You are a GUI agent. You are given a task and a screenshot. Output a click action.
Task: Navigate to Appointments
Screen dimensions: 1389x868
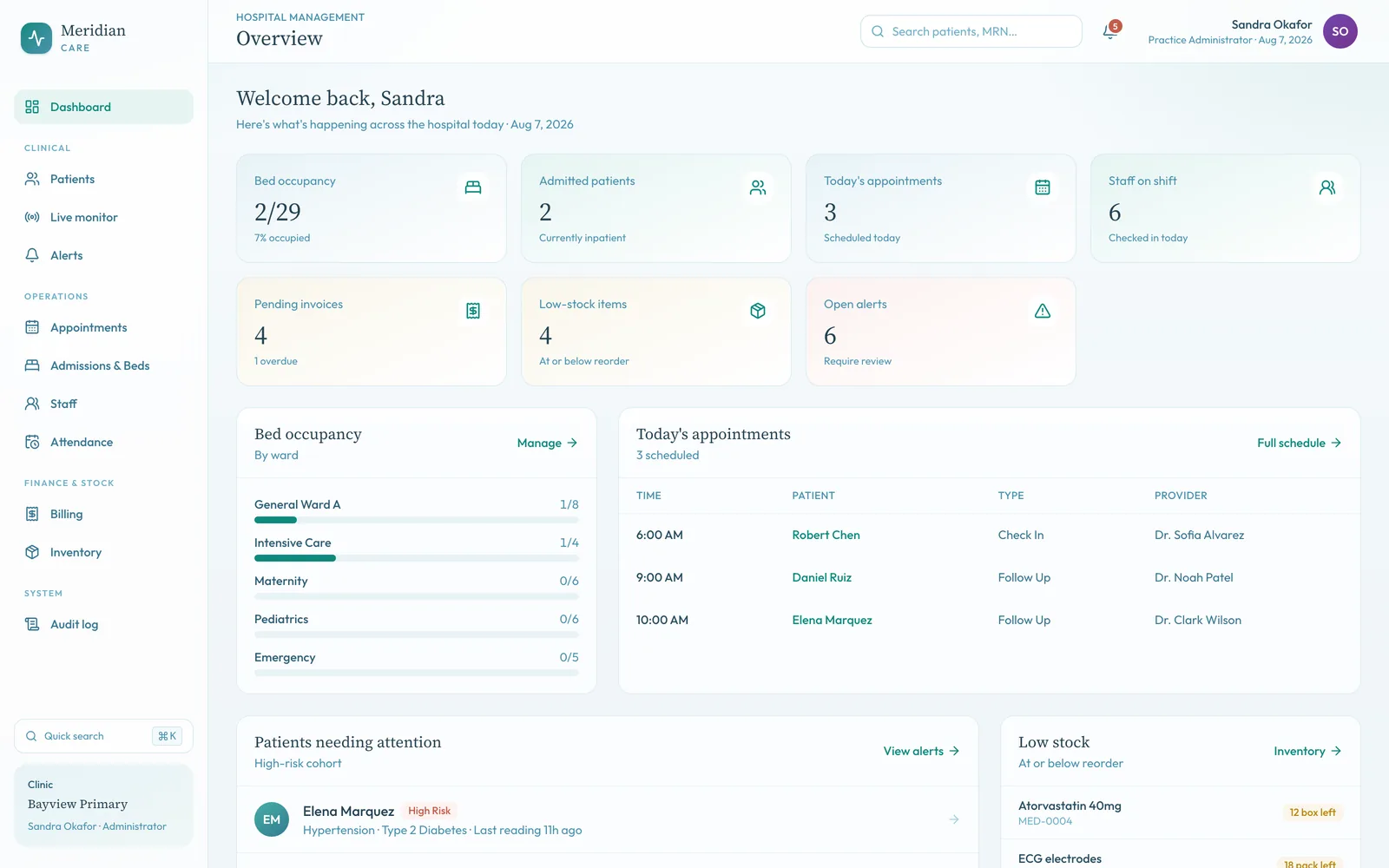103,327
